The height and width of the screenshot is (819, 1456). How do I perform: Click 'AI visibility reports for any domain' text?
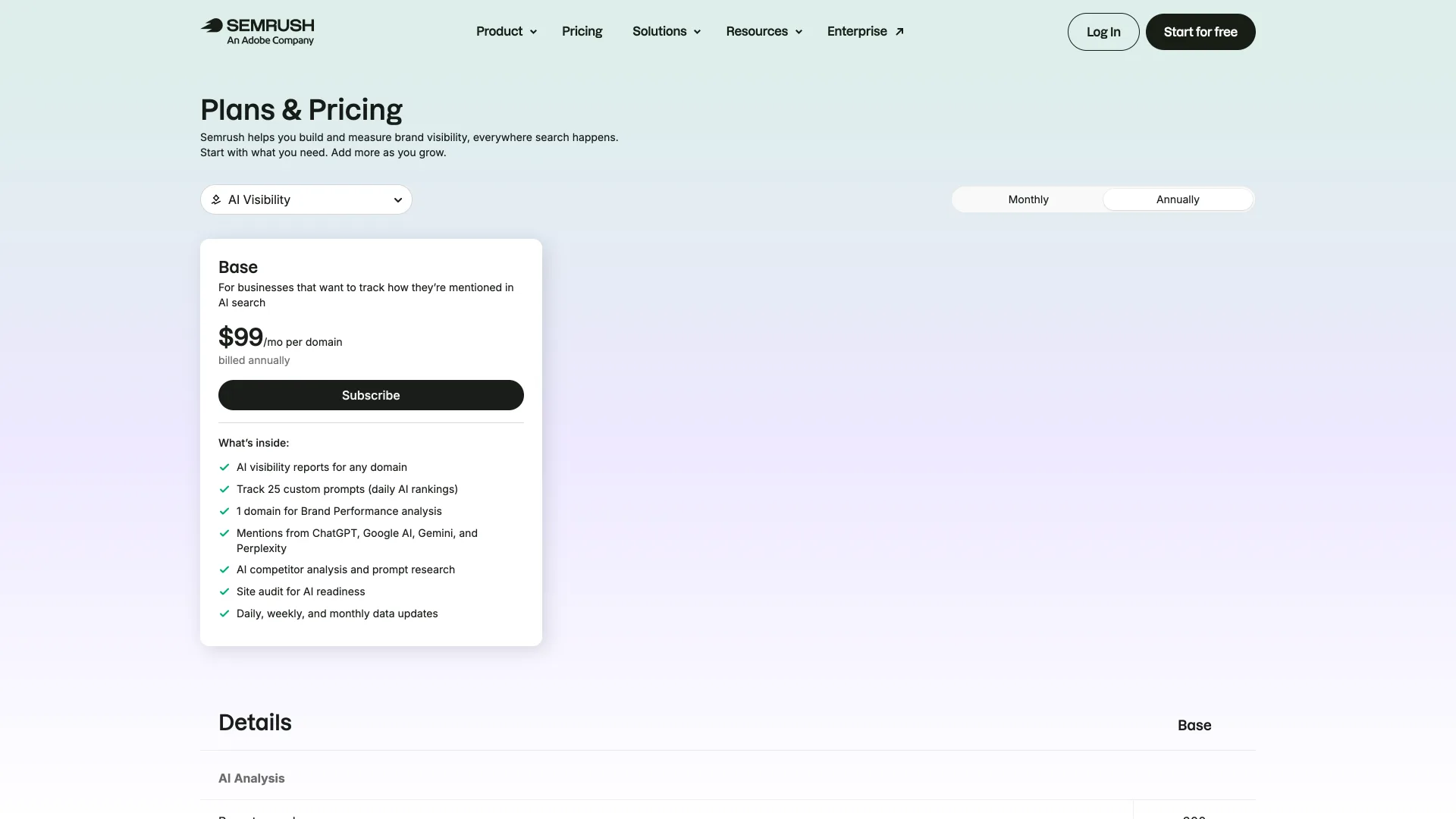tap(322, 467)
